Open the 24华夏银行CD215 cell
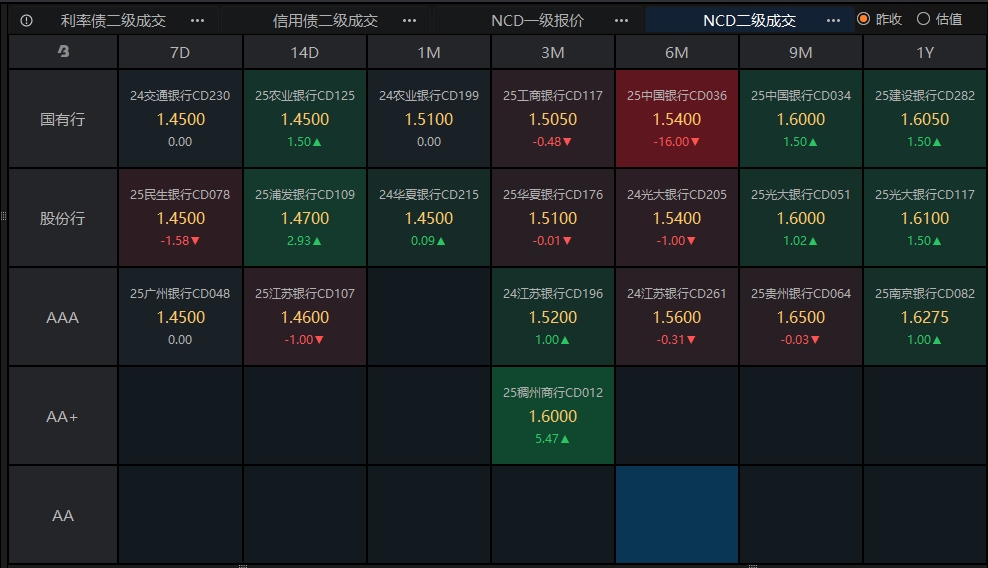988x568 pixels. (x=429, y=217)
